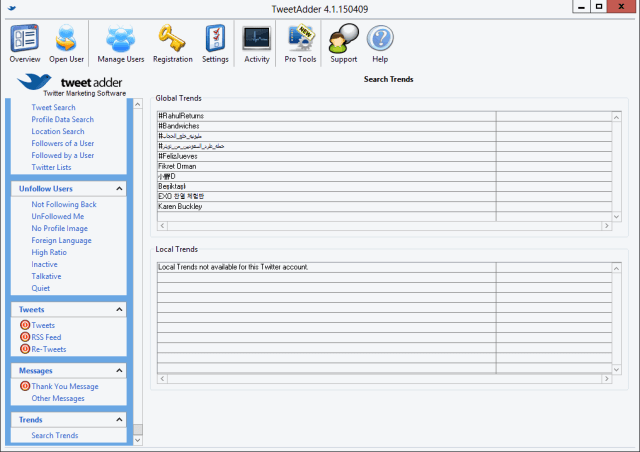Select No Profile Image filter
This screenshot has width=640, height=452.
click(60, 228)
